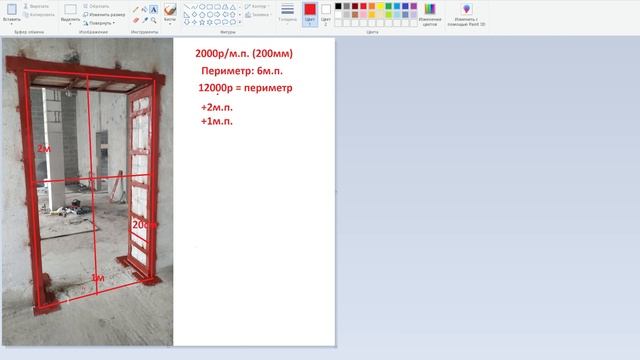Viewport: 640px width, 360px height.
Task: Click Copy (Копировать) button
Action: tap(39, 15)
